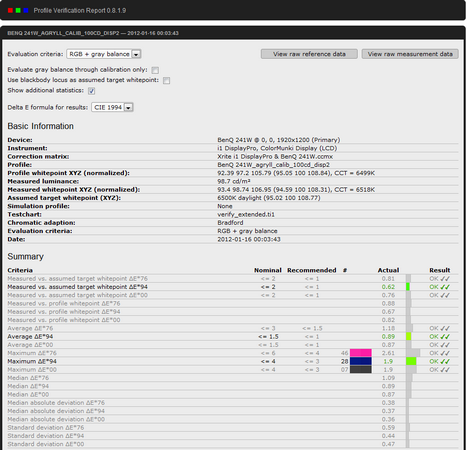Select the Basic Information heading
This screenshot has height=450, width=467.
click(x=41, y=126)
